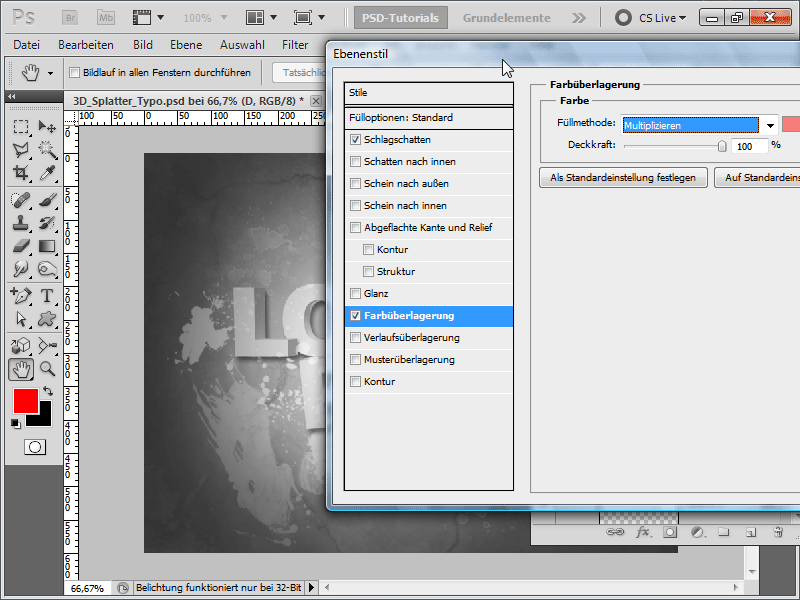Open the Auswahl menu
The width and height of the screenshot is (800, 600).
click(242, 45)
